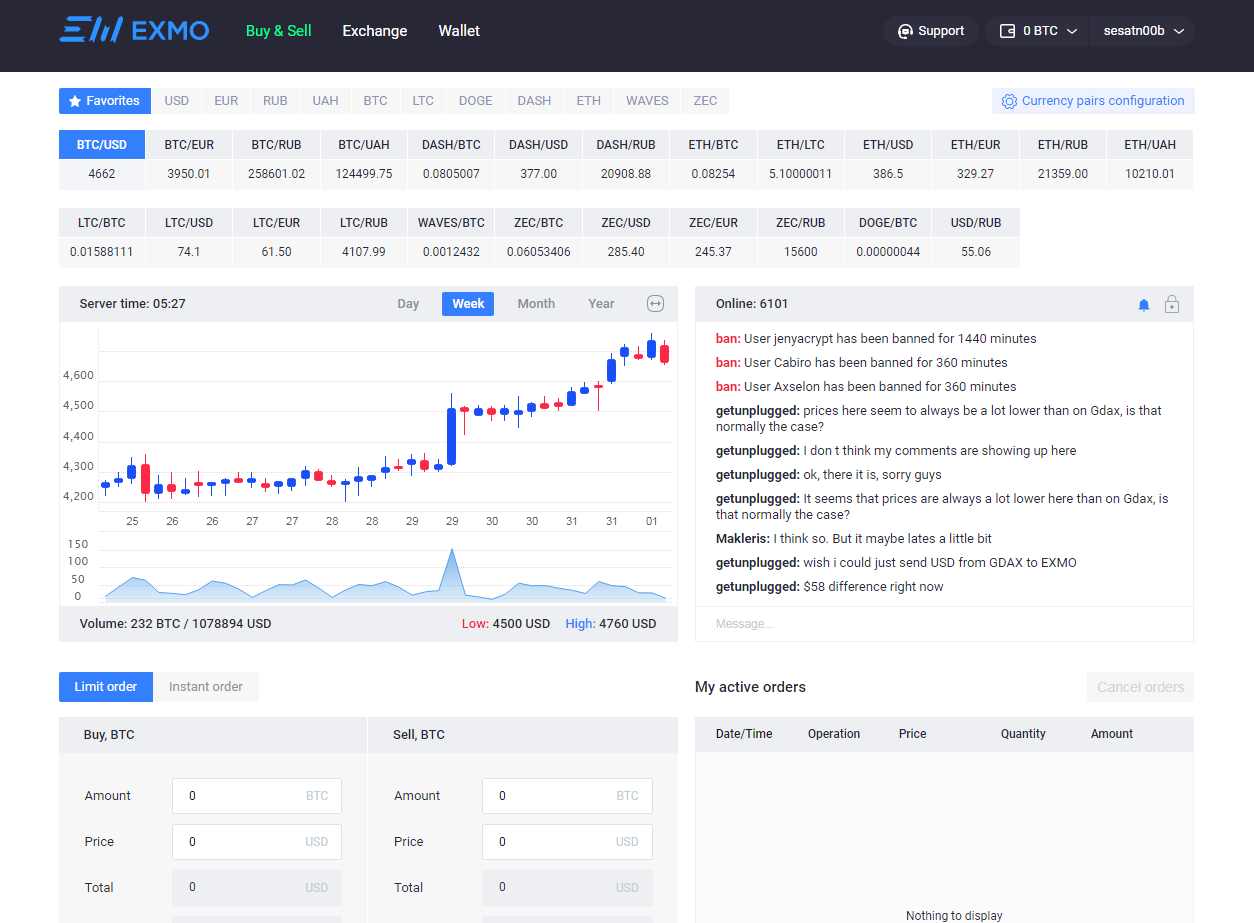This screenshot has height=923, width=1254.
Task: Switch chart to Day view
Action: click(x=408, y=304)
